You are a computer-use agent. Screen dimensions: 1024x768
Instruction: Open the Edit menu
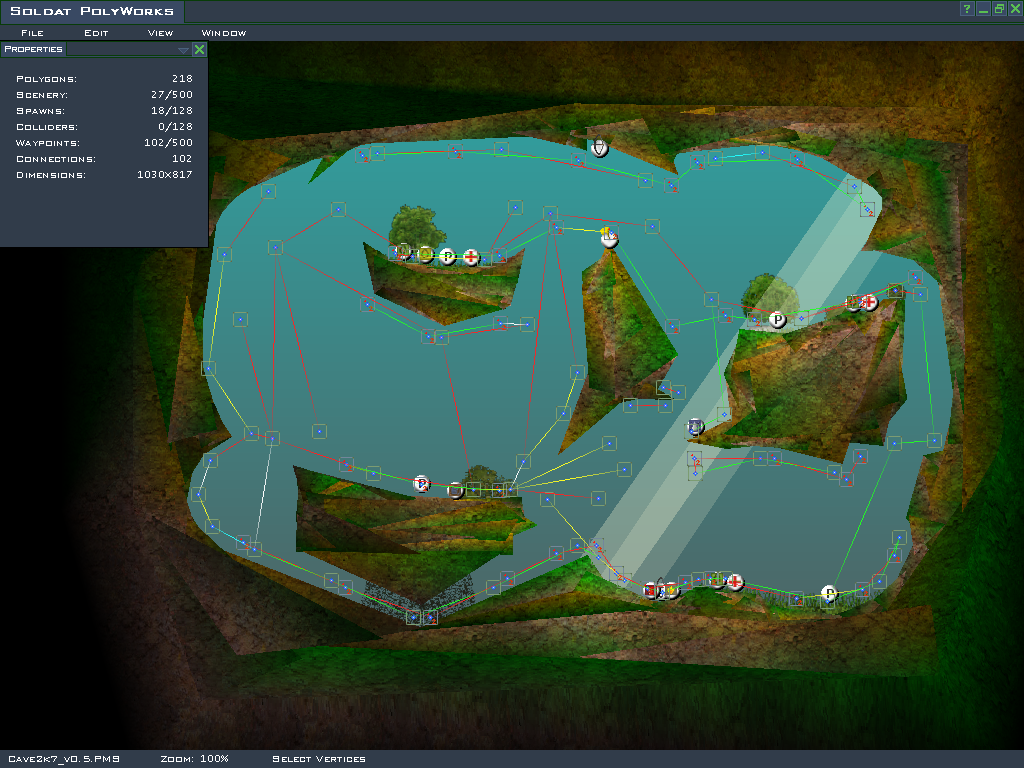(x=96, y=33)
